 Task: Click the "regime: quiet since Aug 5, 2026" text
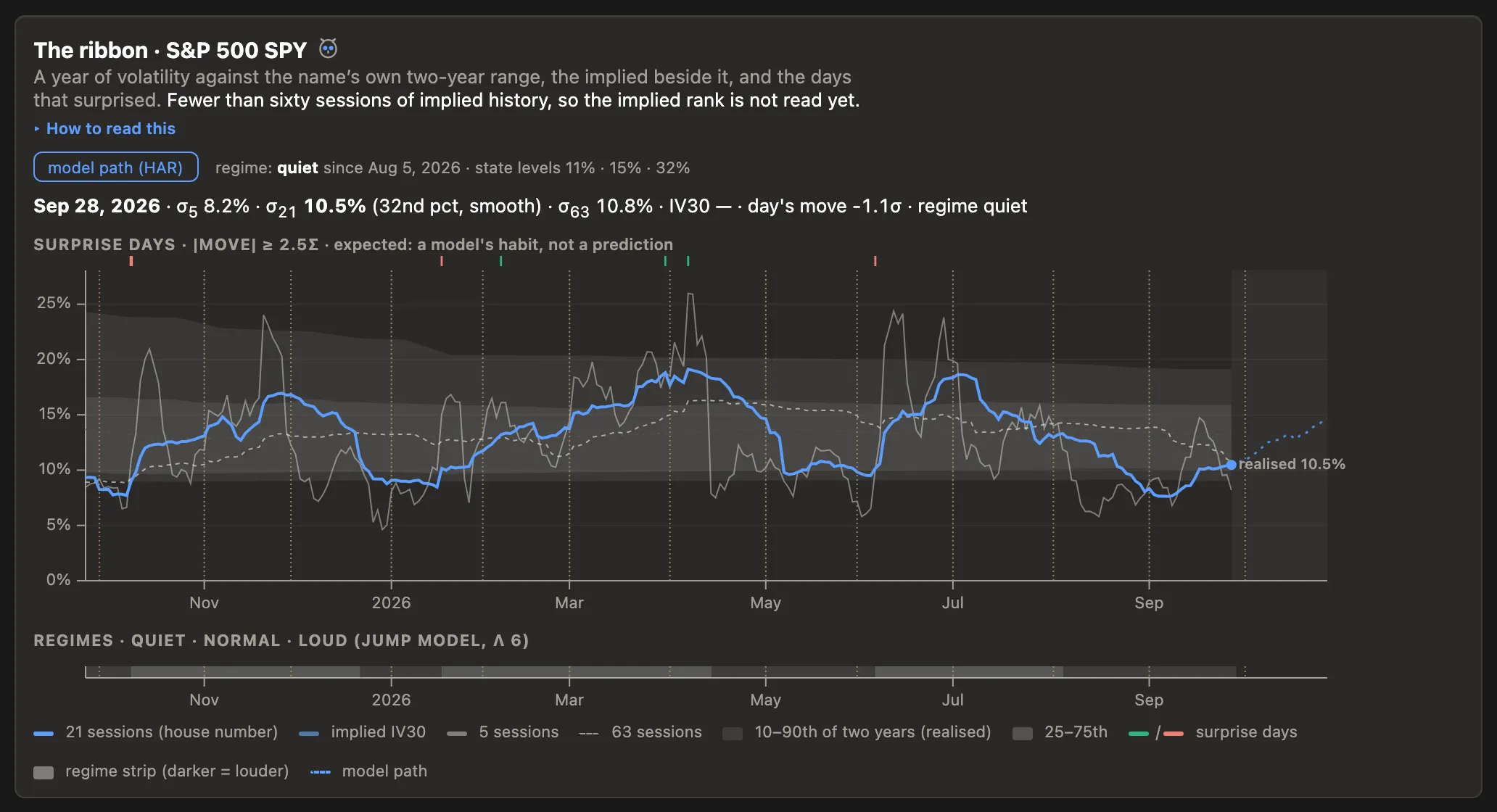[338, 168]
